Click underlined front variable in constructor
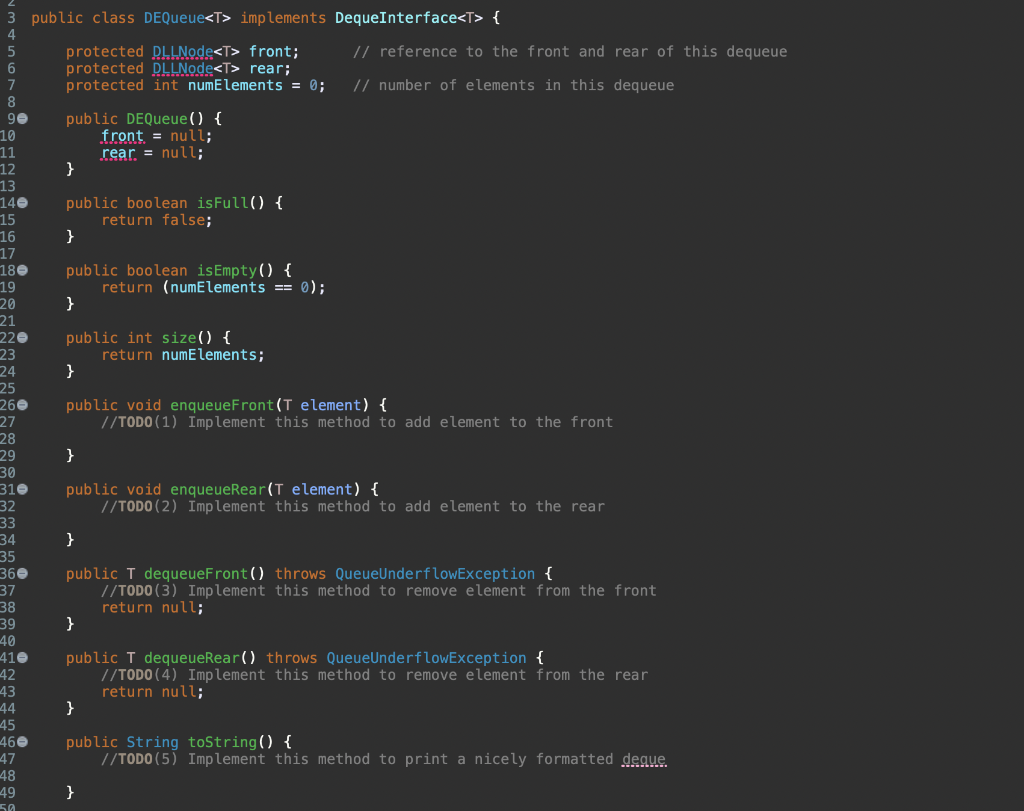 point(121,135)
